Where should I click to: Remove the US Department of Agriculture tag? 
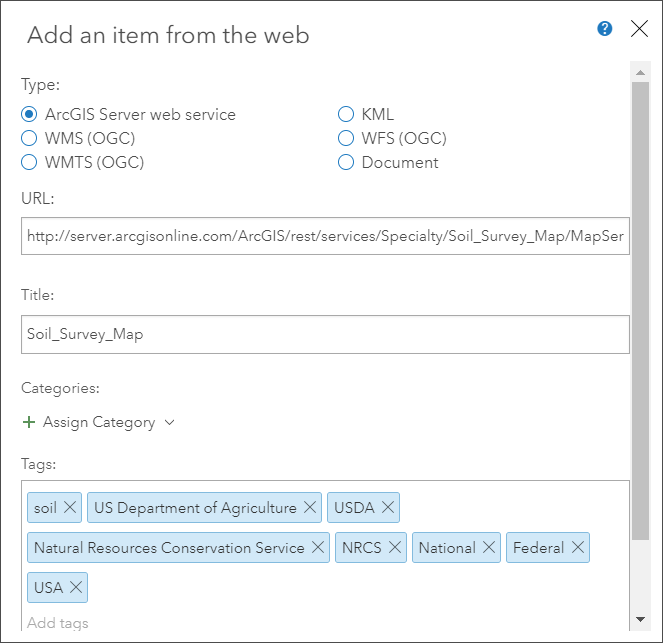(310, 508)
